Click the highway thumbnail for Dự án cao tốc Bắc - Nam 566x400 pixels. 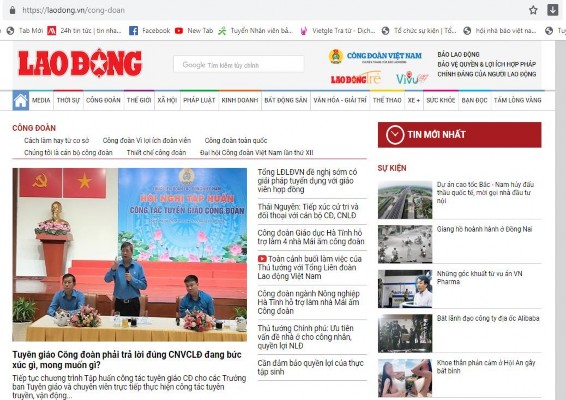point(405,200)
